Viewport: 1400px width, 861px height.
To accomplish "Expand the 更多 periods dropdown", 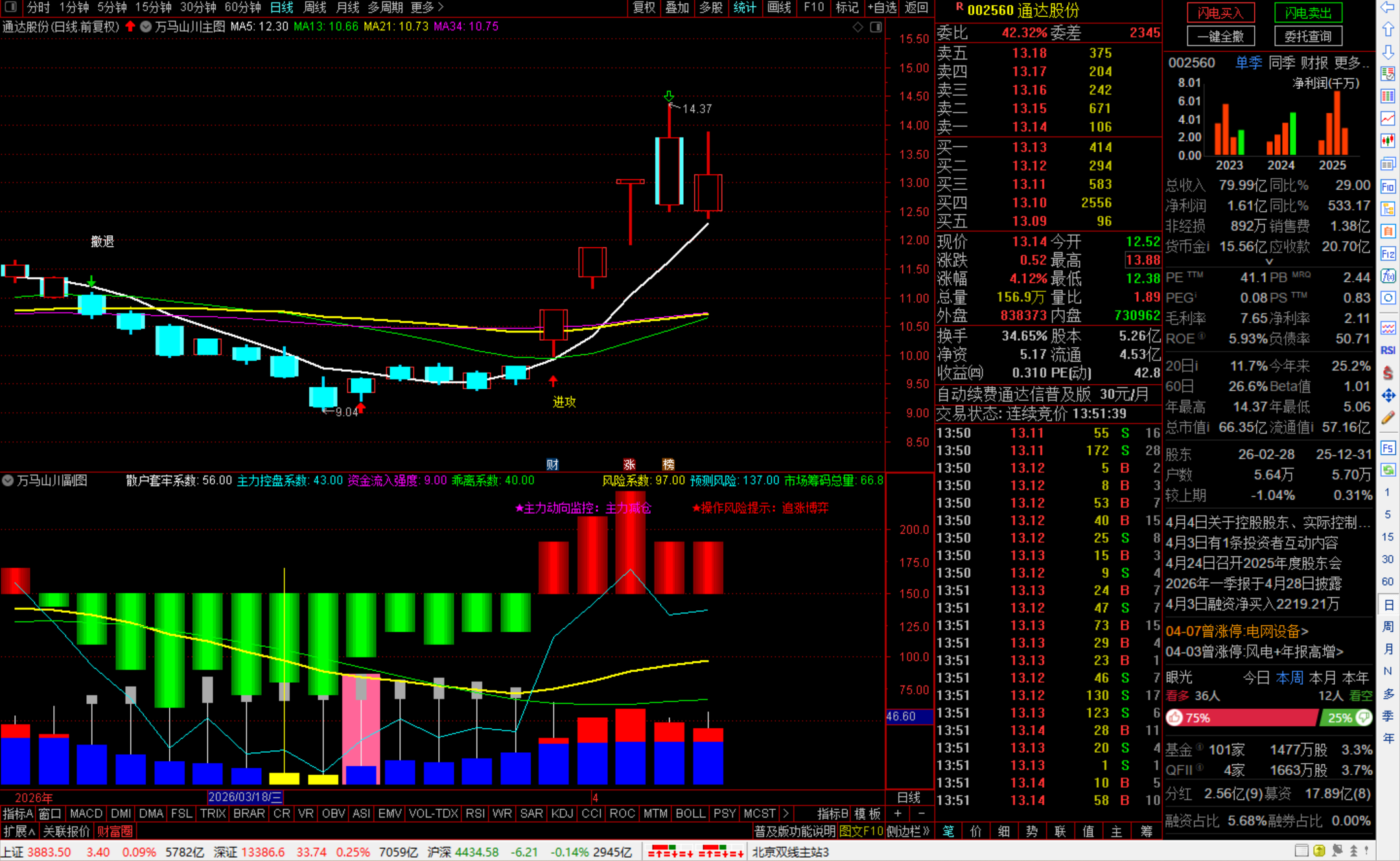I will [426, 7].
